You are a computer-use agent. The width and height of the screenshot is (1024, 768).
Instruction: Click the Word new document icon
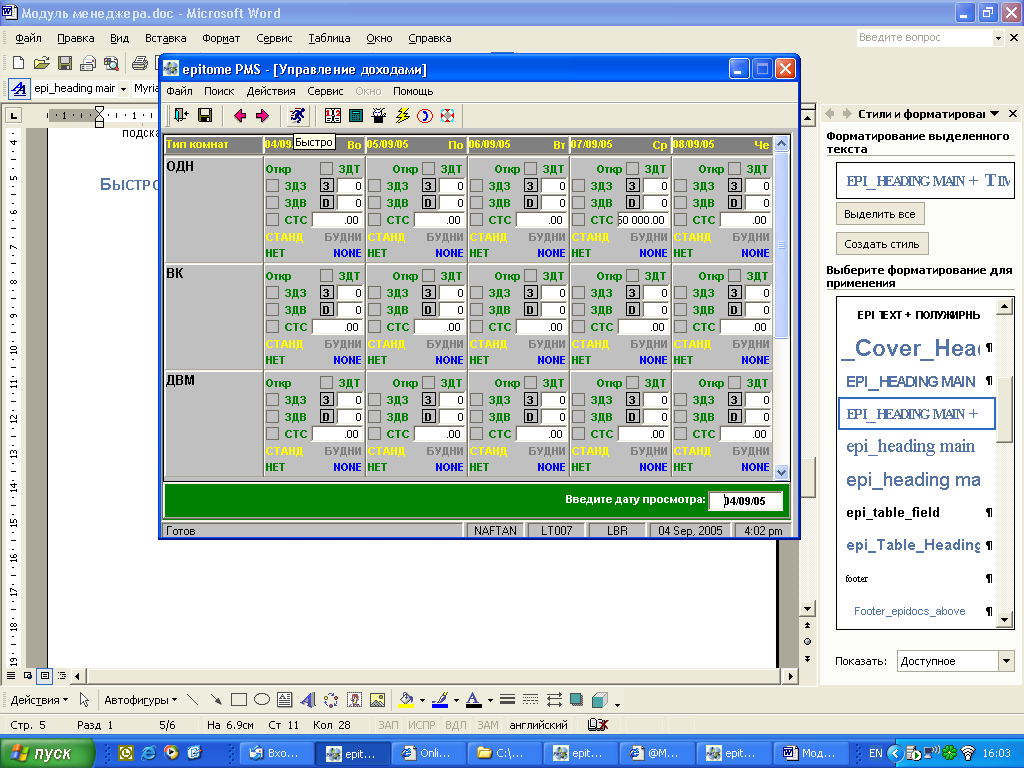click(18, 63)
